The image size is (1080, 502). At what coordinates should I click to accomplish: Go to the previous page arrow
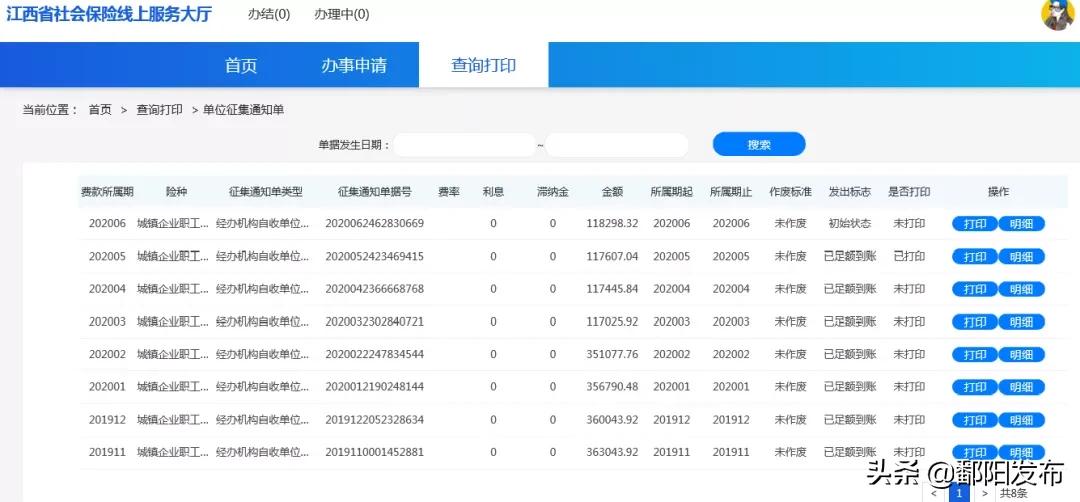(x=933, y=493)
